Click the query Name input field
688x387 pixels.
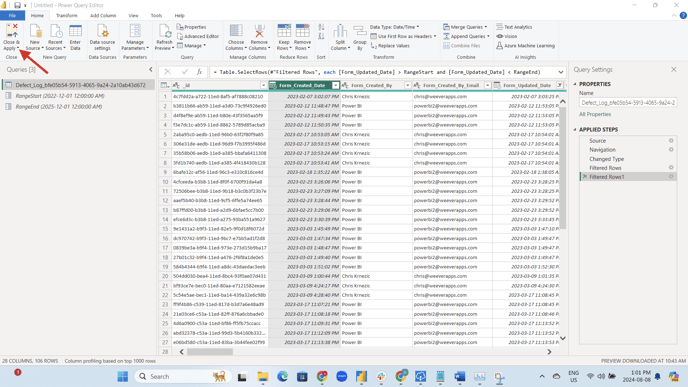tap(628, 103)
